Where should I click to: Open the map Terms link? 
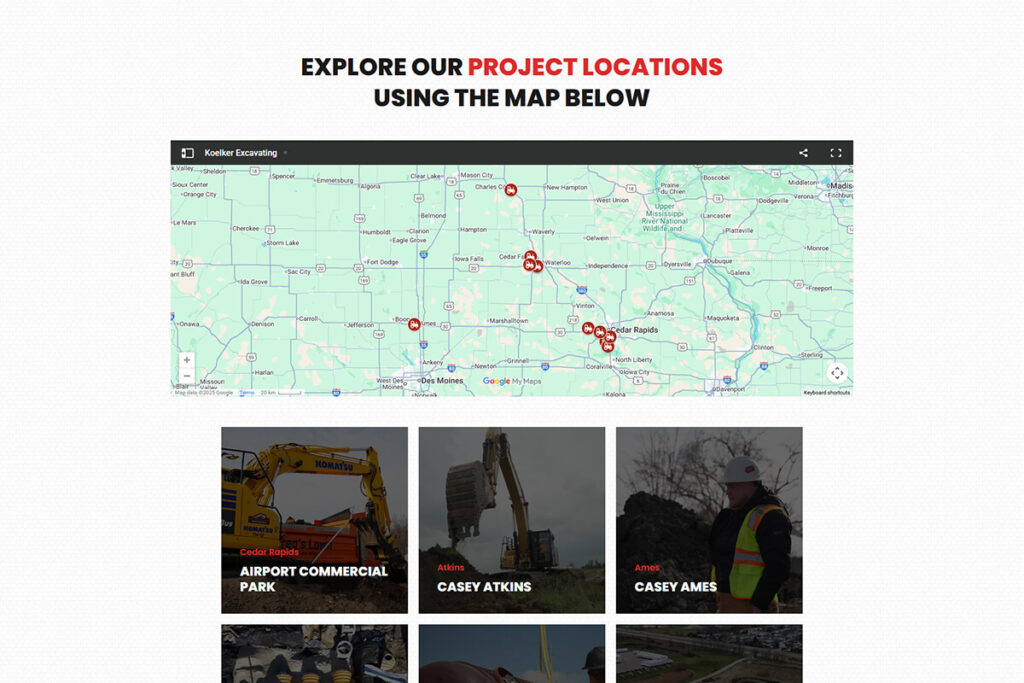tap(246, 392)
